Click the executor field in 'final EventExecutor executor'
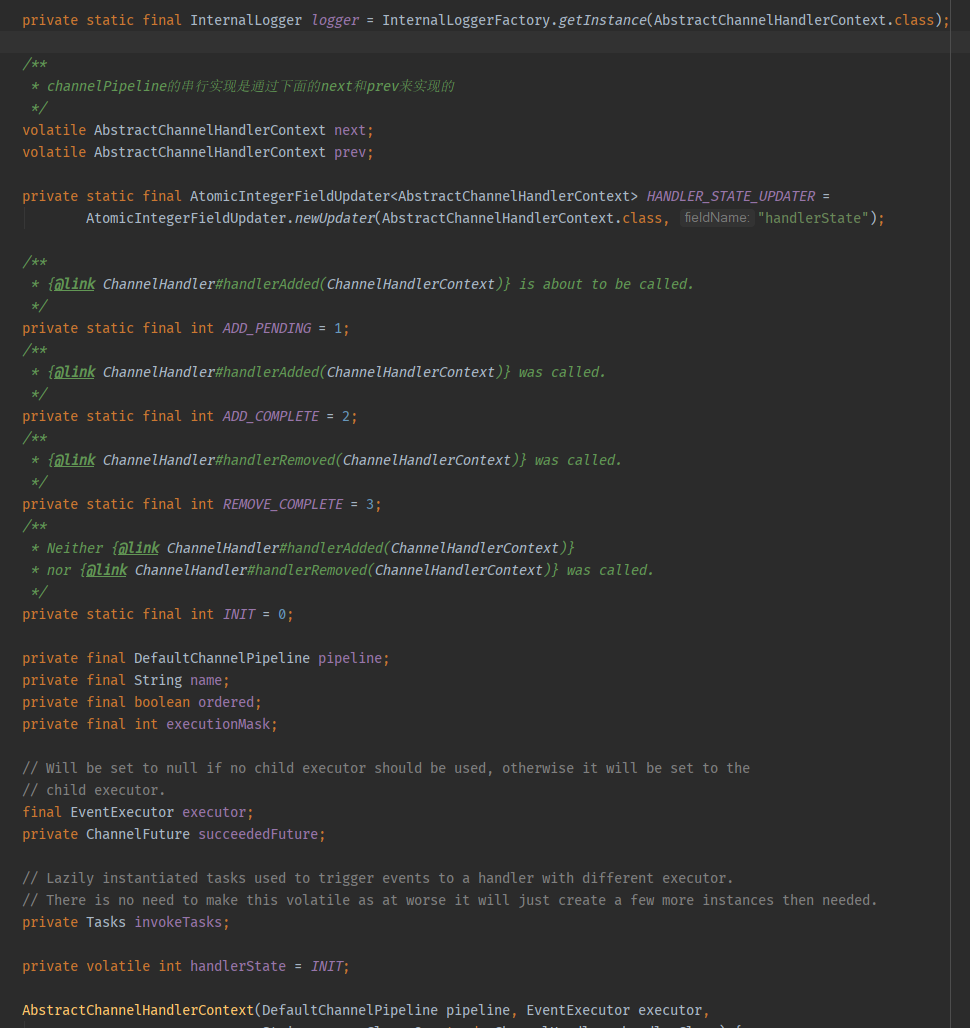970x1028 pixels. click(x=214, y=812)
